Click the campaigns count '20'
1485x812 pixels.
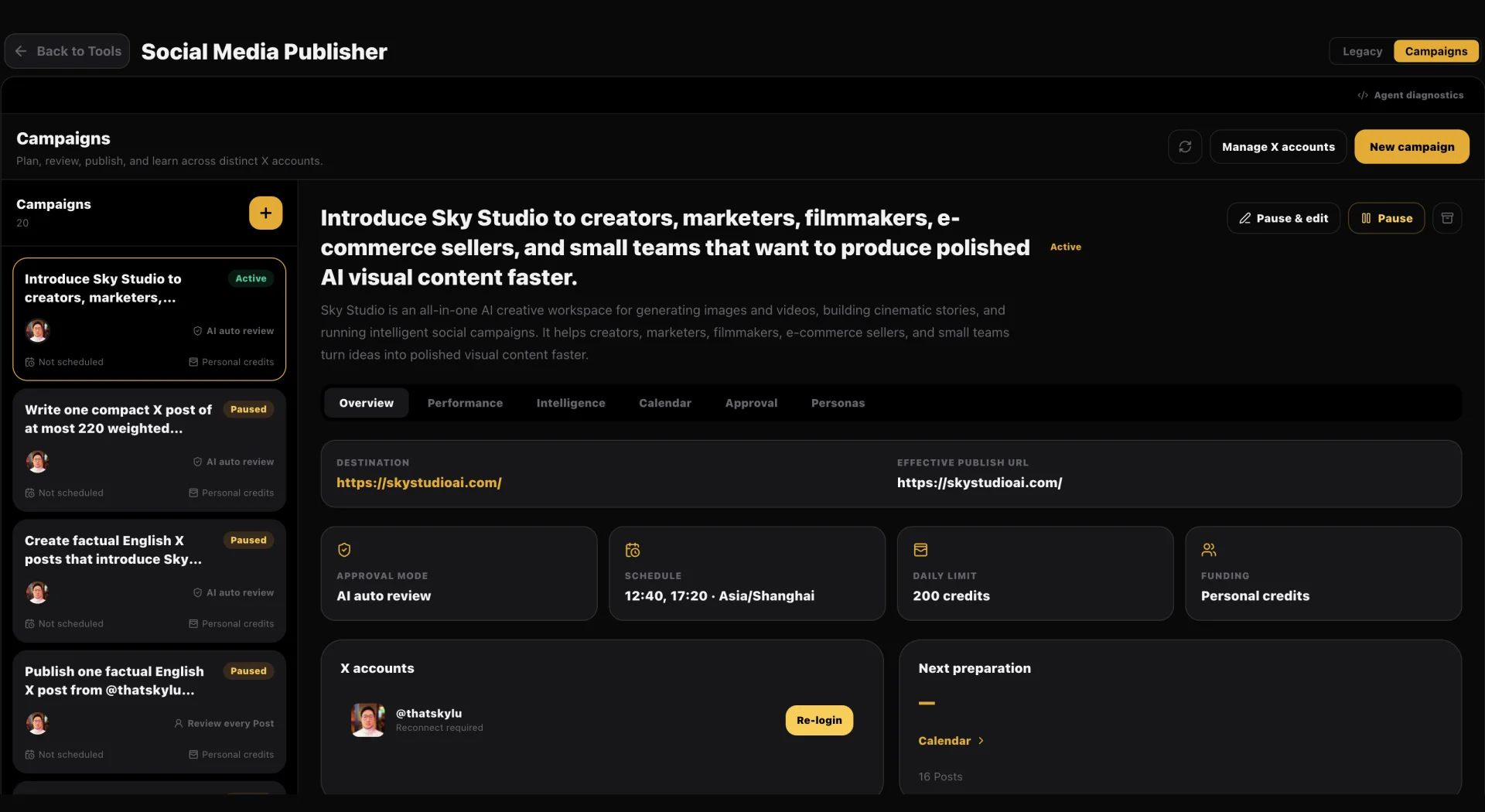[22, 223]
